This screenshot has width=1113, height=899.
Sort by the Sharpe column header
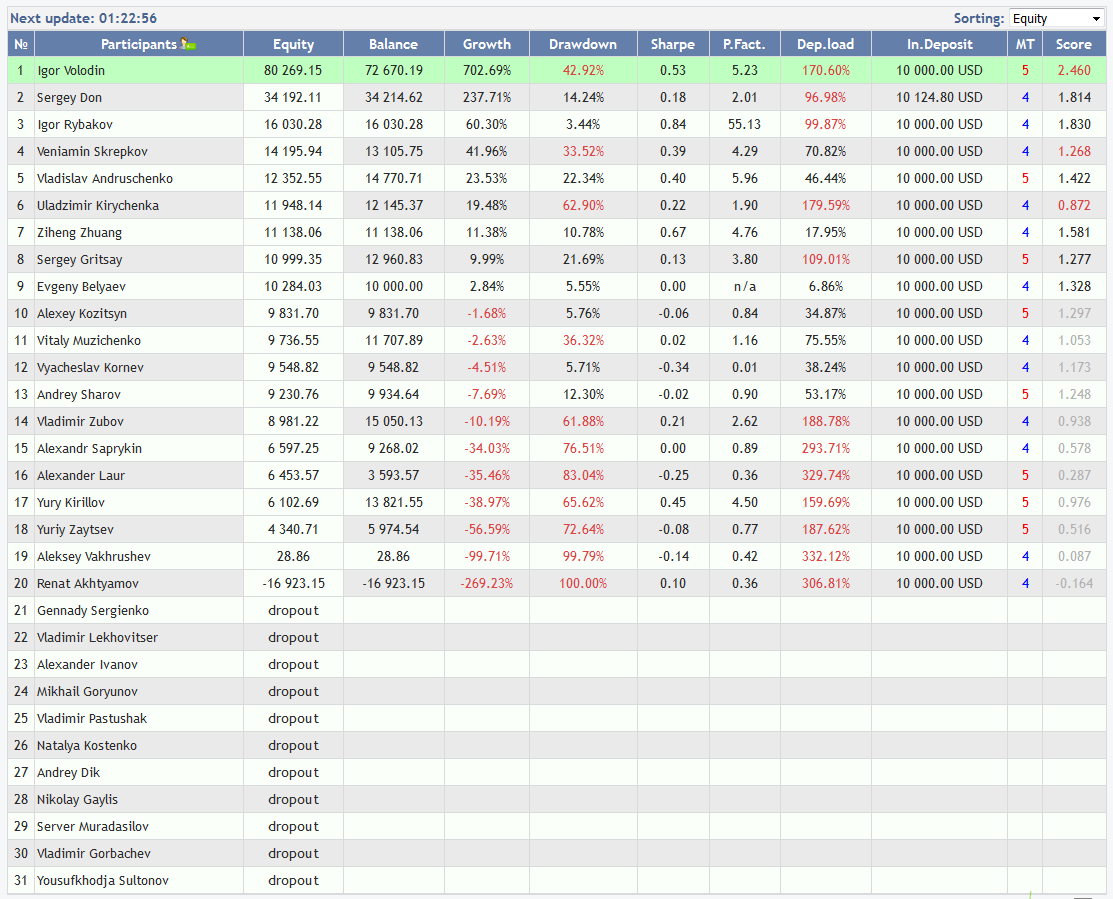(x=673, y=44)
